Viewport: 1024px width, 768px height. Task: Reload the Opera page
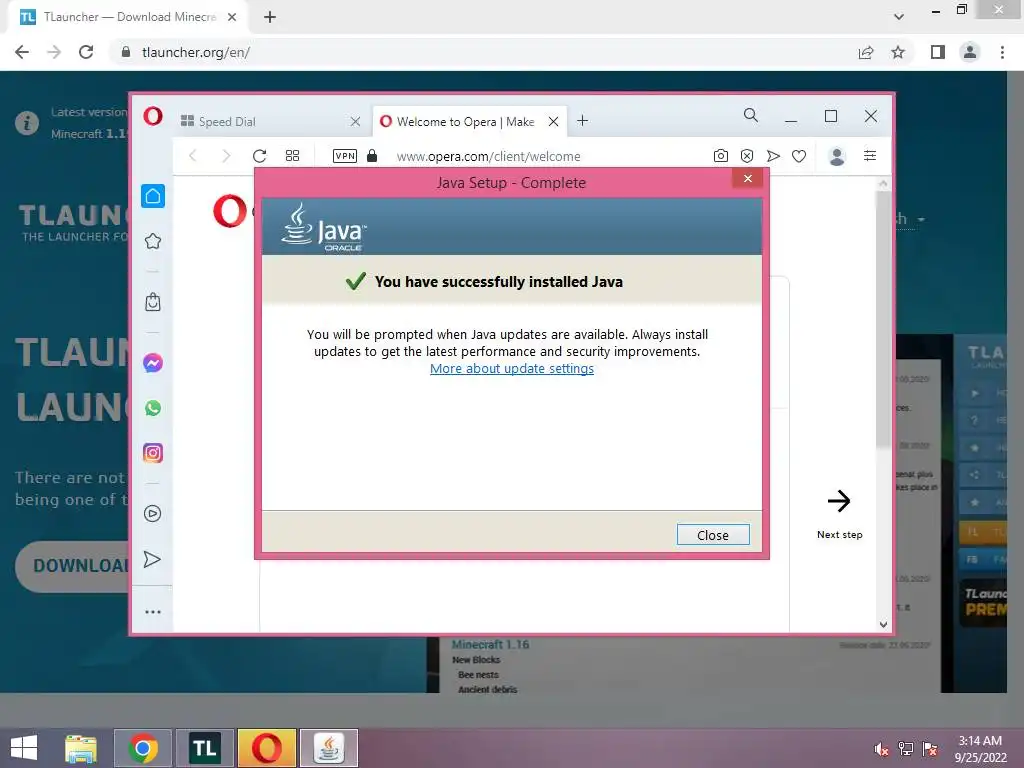pos(259,155)
